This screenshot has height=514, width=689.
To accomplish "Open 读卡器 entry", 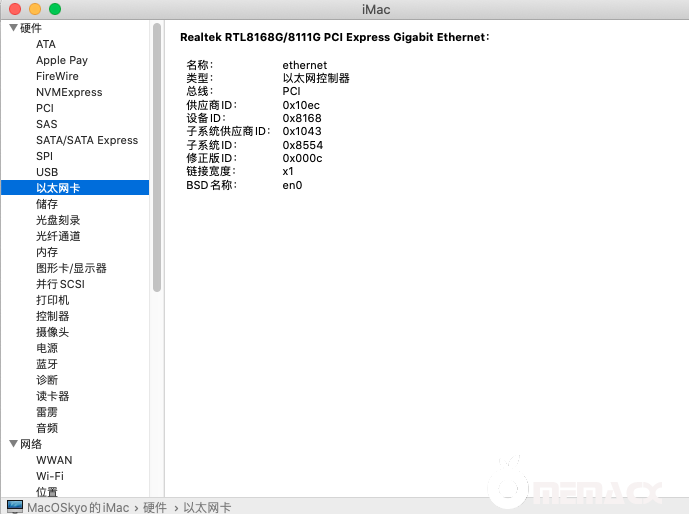I will click(x=53, y=396).
